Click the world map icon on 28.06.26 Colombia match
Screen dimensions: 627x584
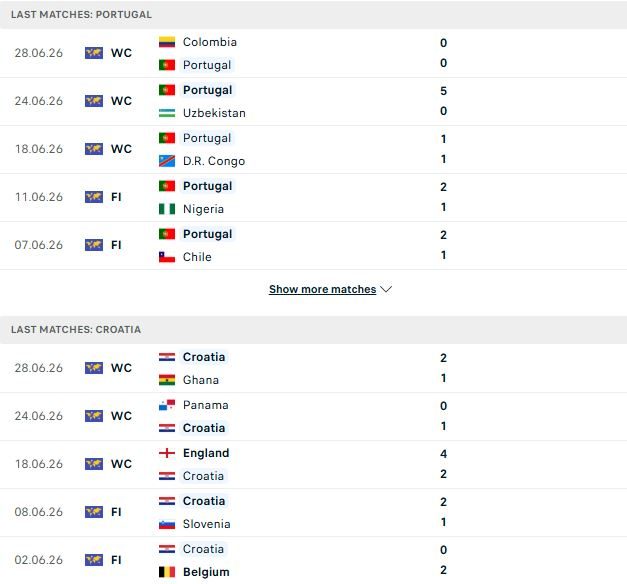[x=94, y=53]
